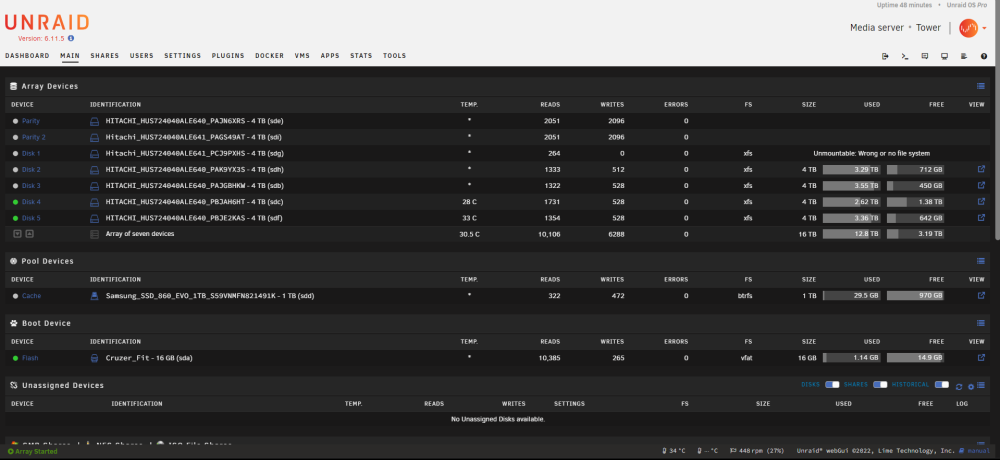This screenshot has height=460, width=1000.
Task: Open the Disk 2 browse view icon
Action: tap(981, 169)
